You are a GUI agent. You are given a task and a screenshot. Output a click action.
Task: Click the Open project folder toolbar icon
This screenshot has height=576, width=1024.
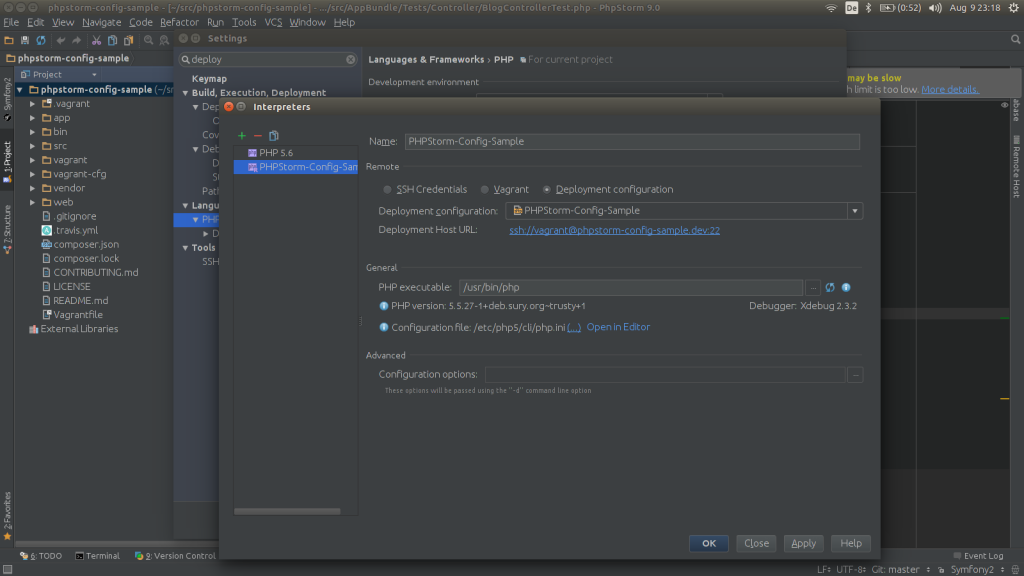click(x=9, y=40)
